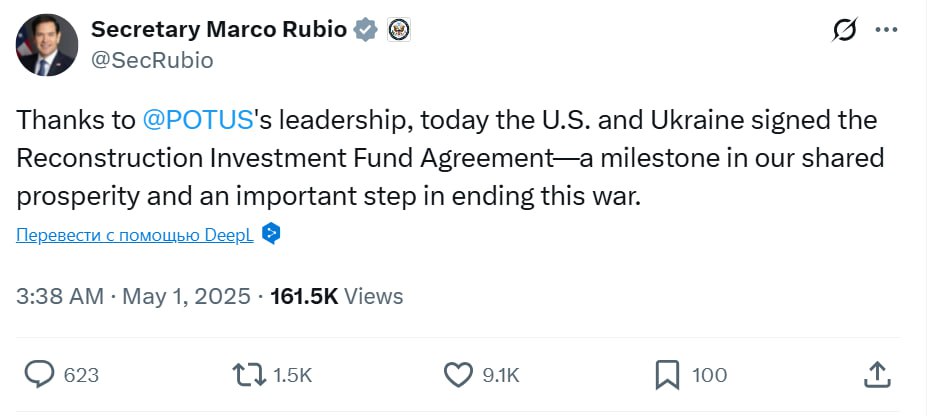928x416 pixels.
Task: Click the 9.1K likes count
Action: click(x=501, y=376)
